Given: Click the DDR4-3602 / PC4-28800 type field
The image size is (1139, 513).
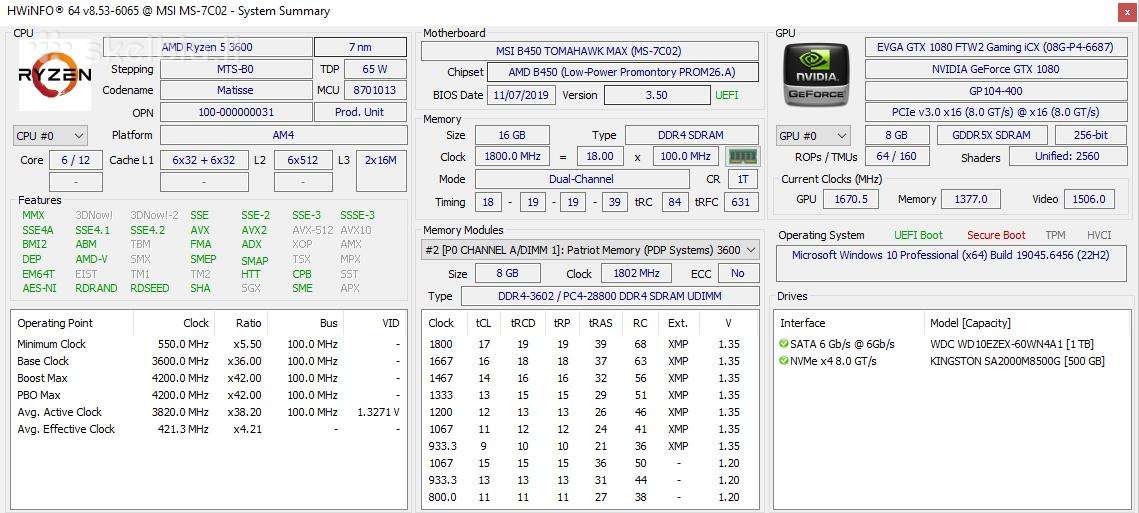Looking at the screenshot, I should (x=610, y=296).
